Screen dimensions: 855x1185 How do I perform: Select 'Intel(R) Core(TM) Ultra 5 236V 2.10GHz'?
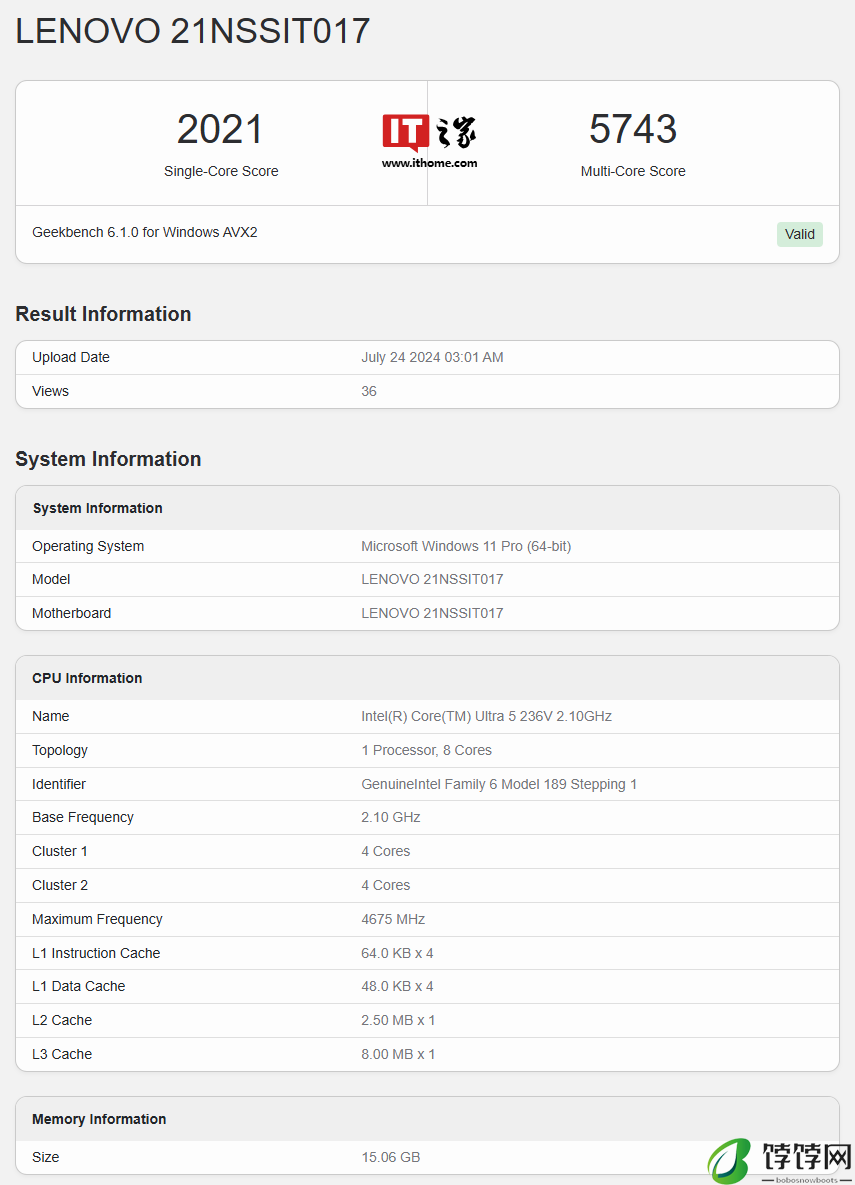point(486,716)
